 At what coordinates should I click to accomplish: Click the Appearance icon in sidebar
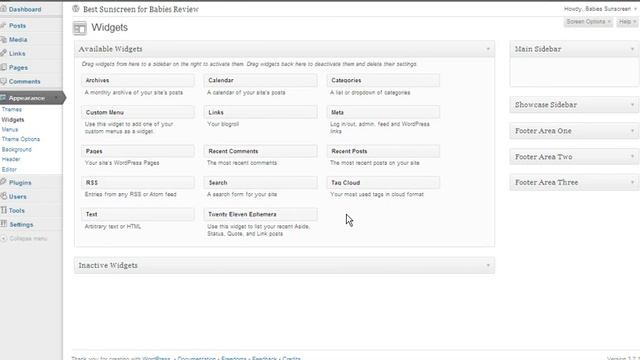click(3, 98)
